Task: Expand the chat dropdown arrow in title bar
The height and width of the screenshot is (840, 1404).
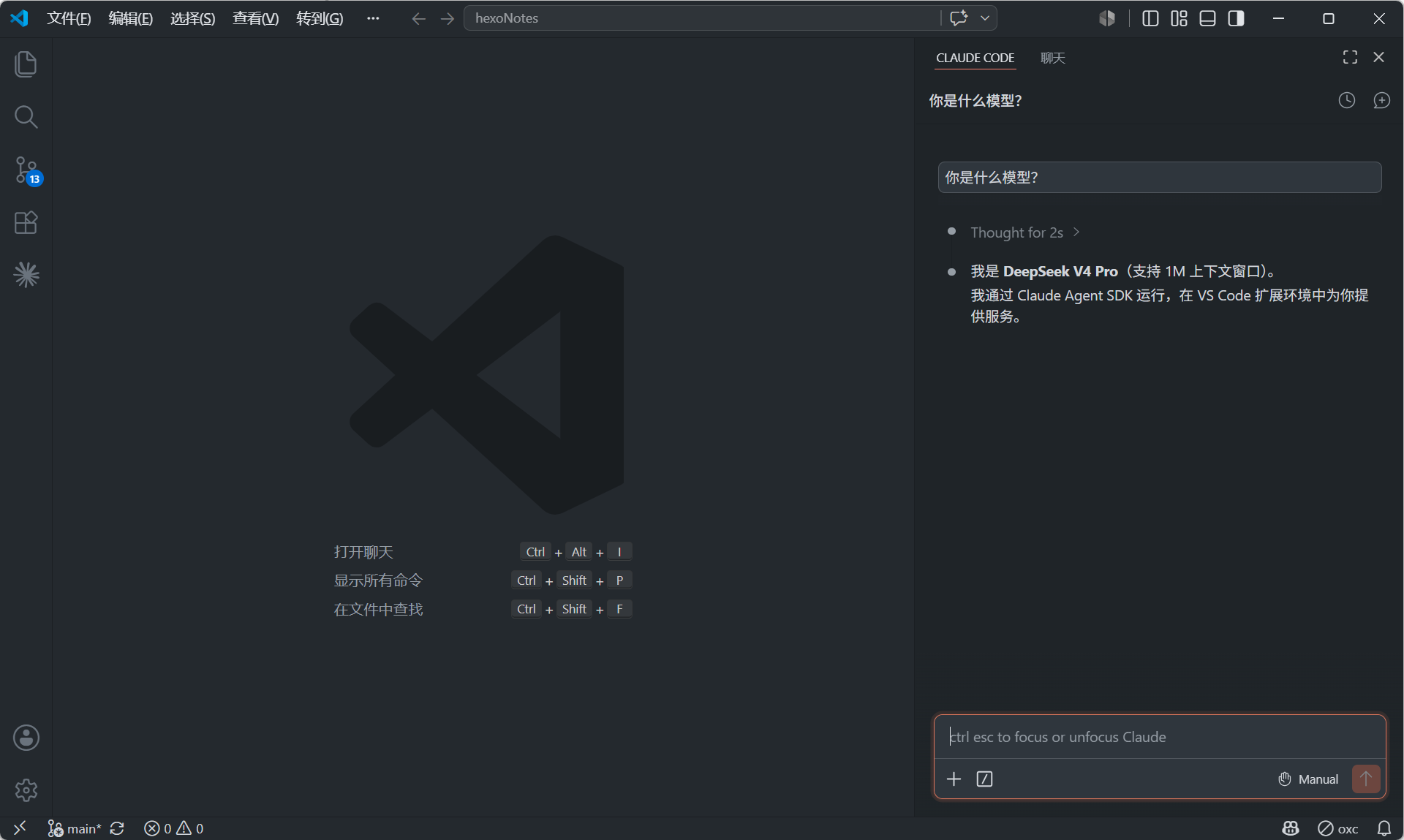Action: 985,18
